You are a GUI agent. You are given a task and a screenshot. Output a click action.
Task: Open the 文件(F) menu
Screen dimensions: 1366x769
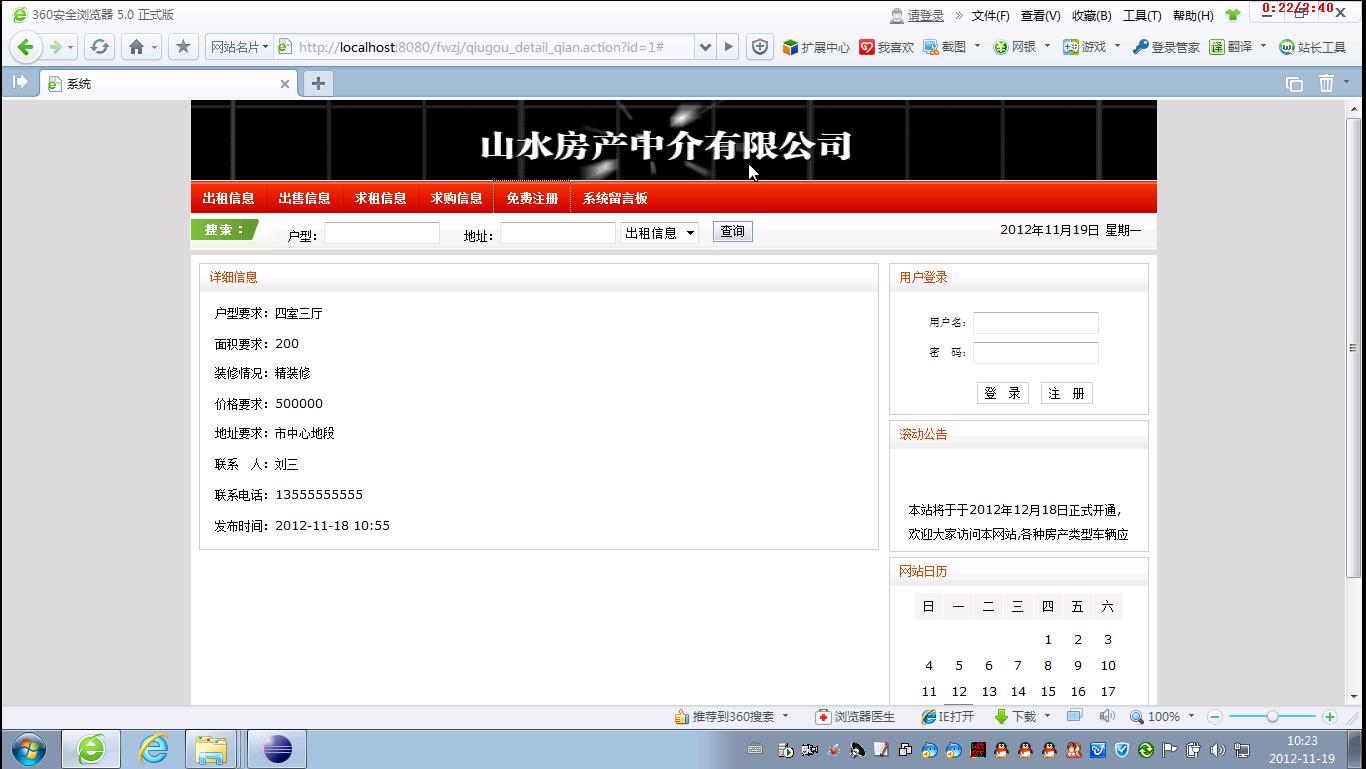[990, 15]
